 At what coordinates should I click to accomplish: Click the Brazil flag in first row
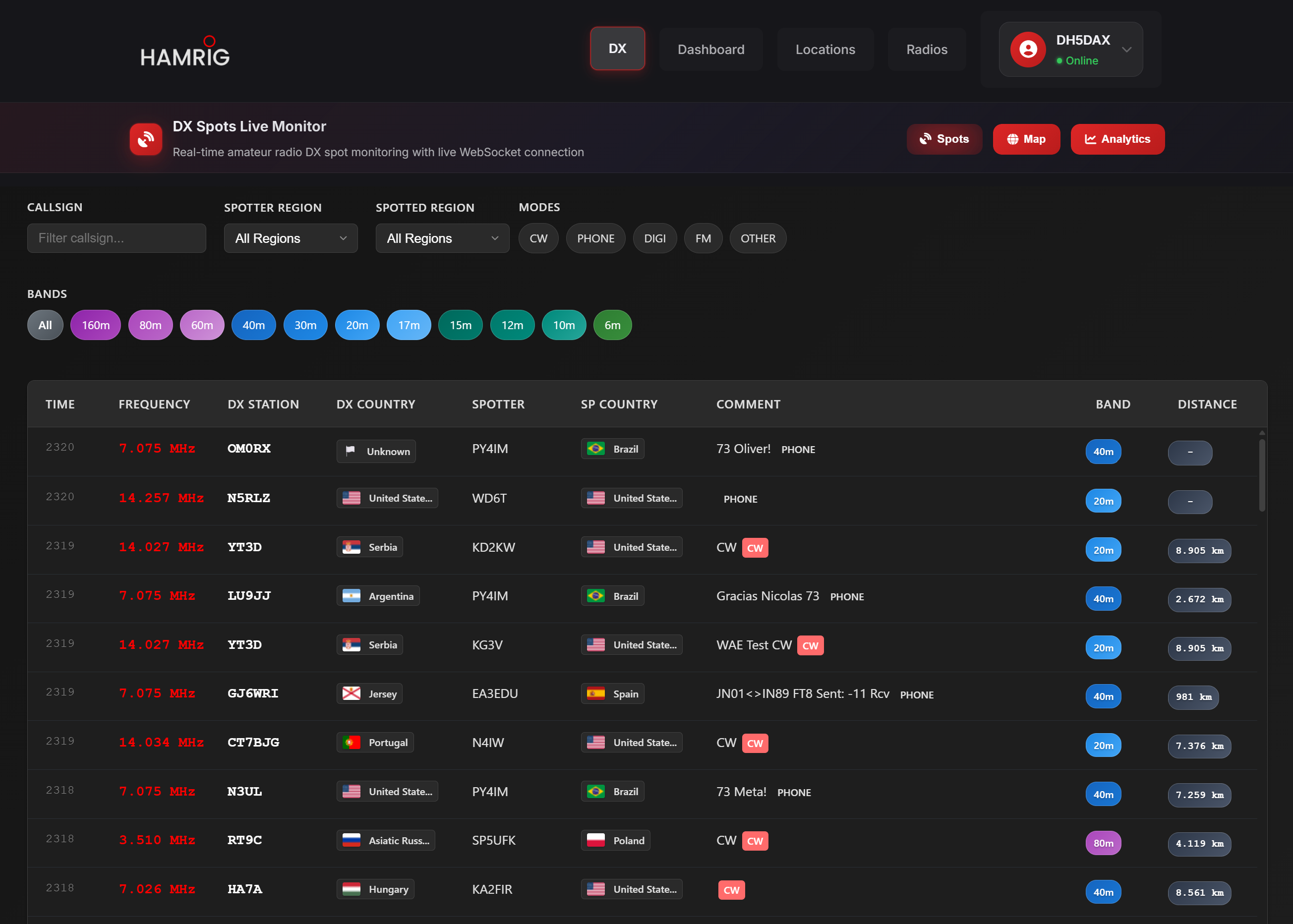596,449
